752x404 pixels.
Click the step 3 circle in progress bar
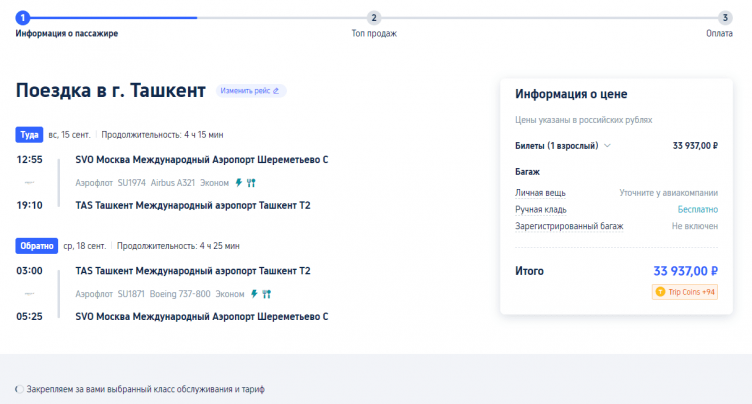pyautogui.click(x=725, y=18)
